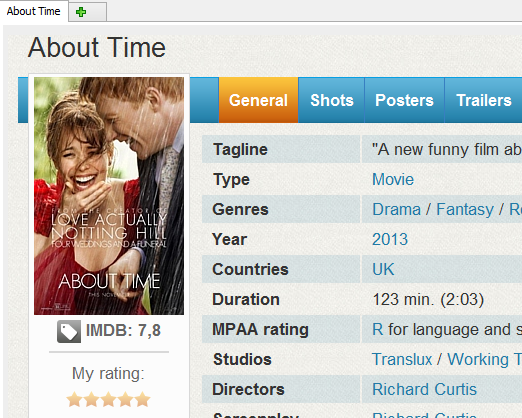Set my rating to five stars
The width and height of the screenshot is (522, 418).
(x=143, y=399)
